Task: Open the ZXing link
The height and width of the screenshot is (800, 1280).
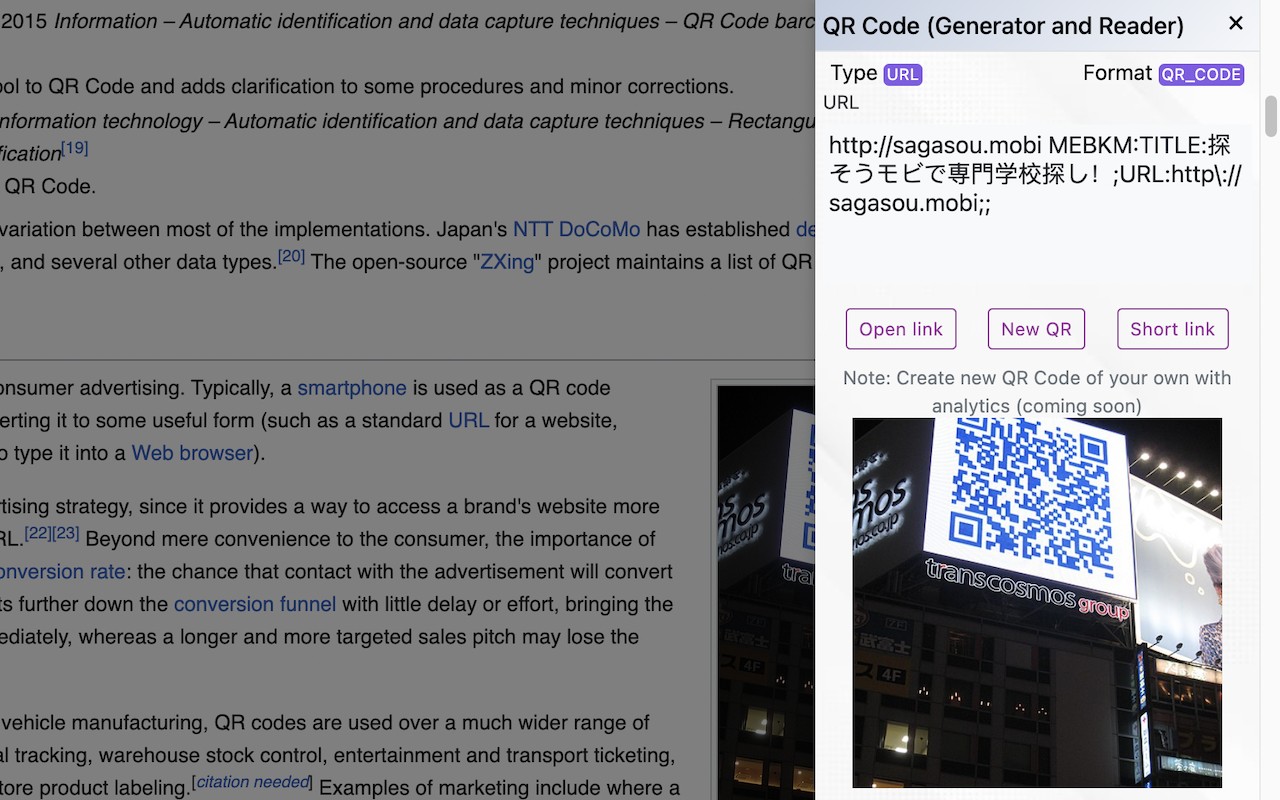Action: click(507, 262)
